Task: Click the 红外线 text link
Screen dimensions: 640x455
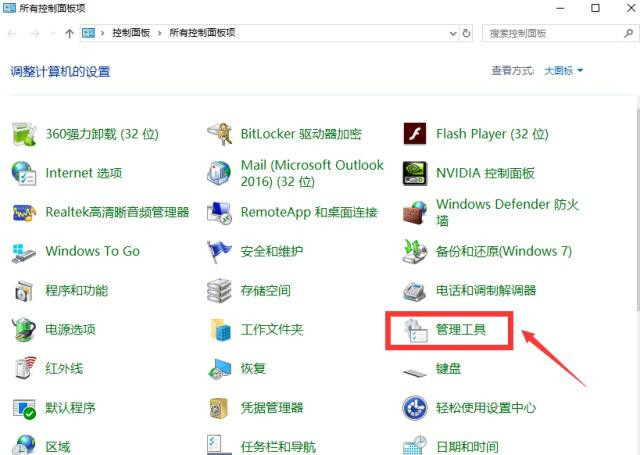Action: (64, 369)
